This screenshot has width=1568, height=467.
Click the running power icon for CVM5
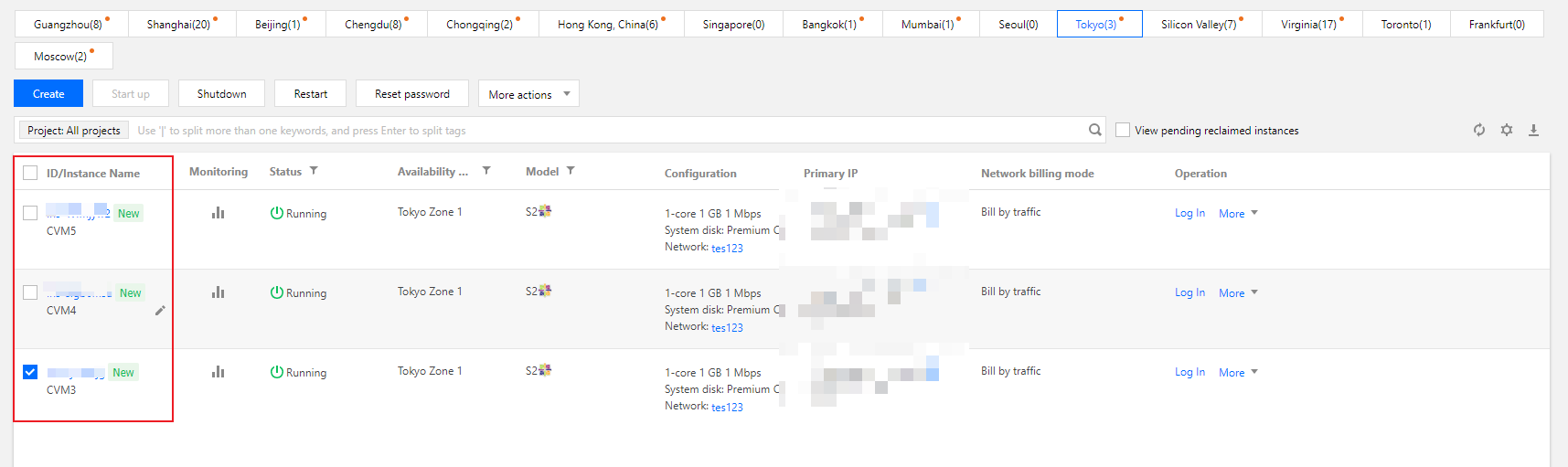coord(276,213)
